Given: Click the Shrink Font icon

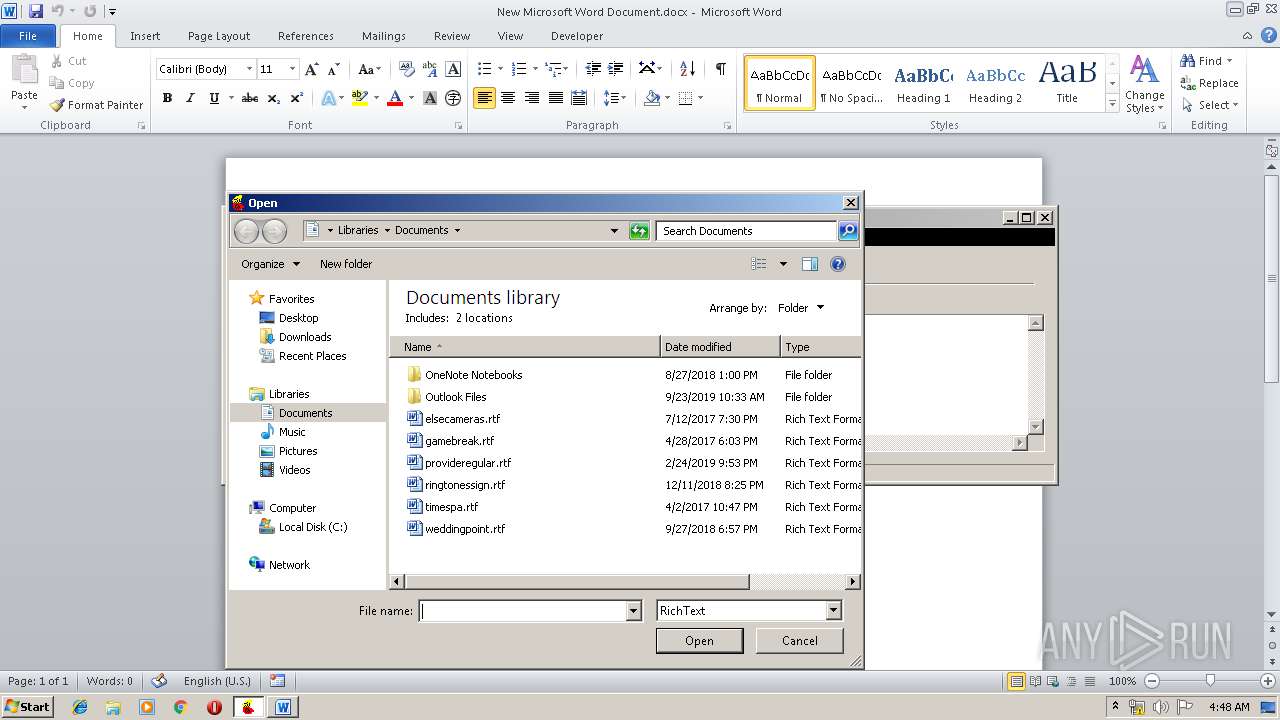Looking at the screenshot, I should (x=335, y=69).
